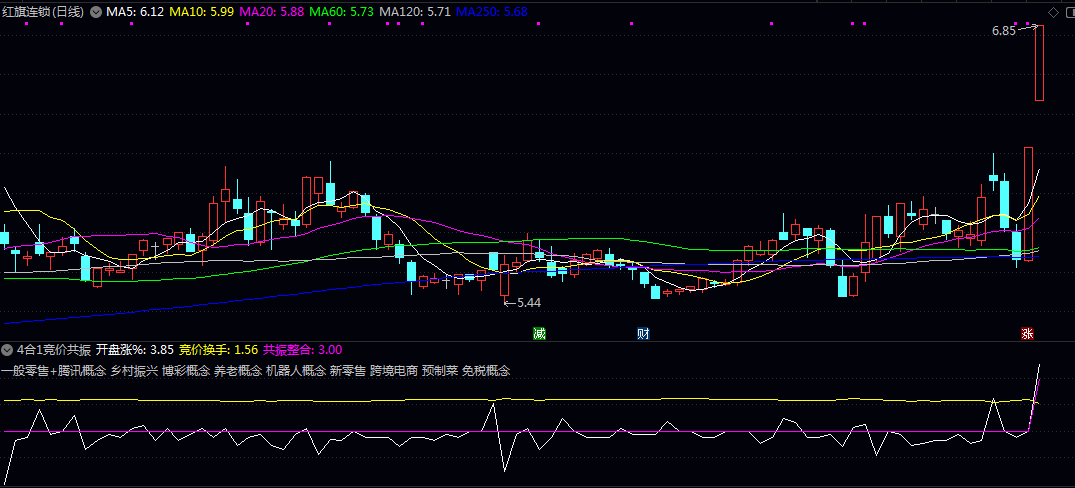Click the 4合1竞价共振 indicator name

tap(53, 350)
